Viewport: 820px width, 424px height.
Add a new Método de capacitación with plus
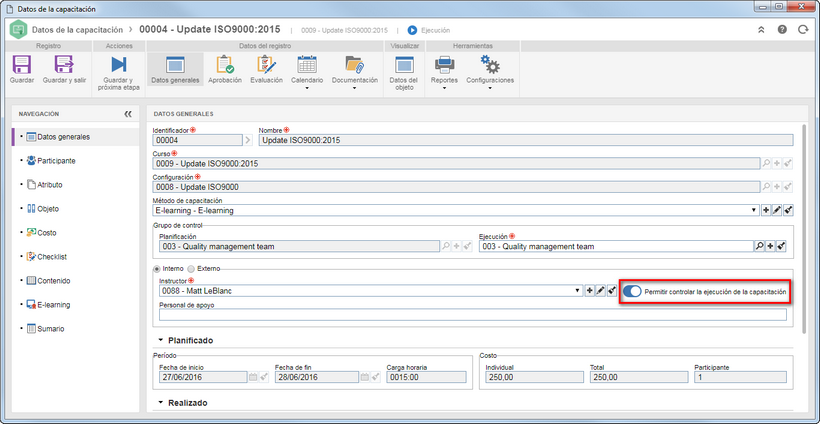[766, 210]
